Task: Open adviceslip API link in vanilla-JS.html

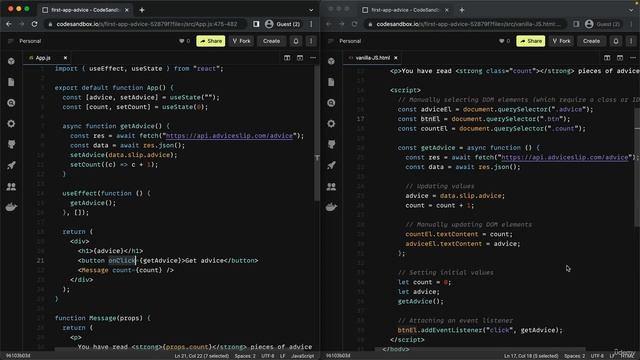Action: point(565,157)
